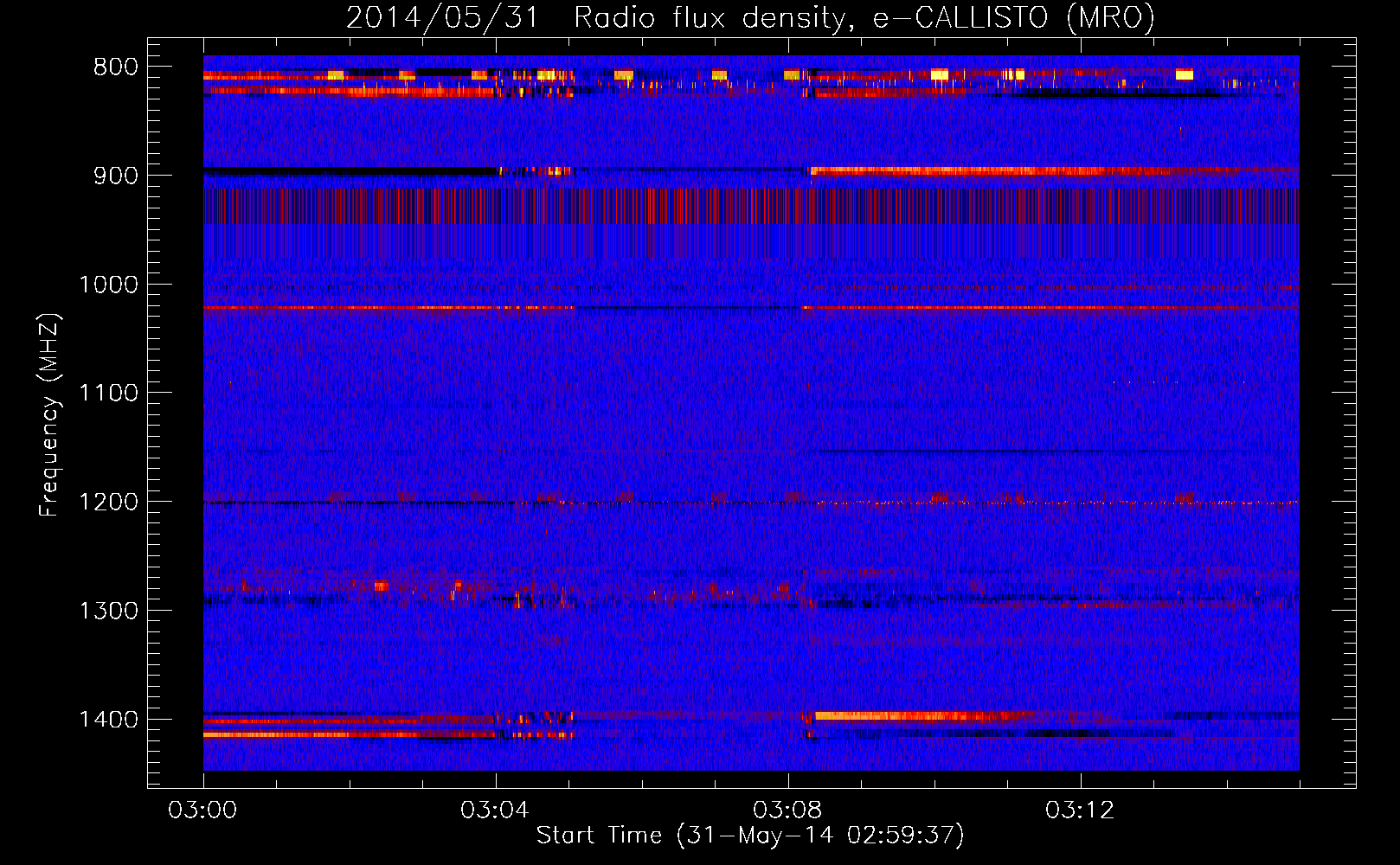The height and width of the screenshot is (865, 1400).
Task: Select the 800 frequency tick label
Action: (x=115, y=67)
